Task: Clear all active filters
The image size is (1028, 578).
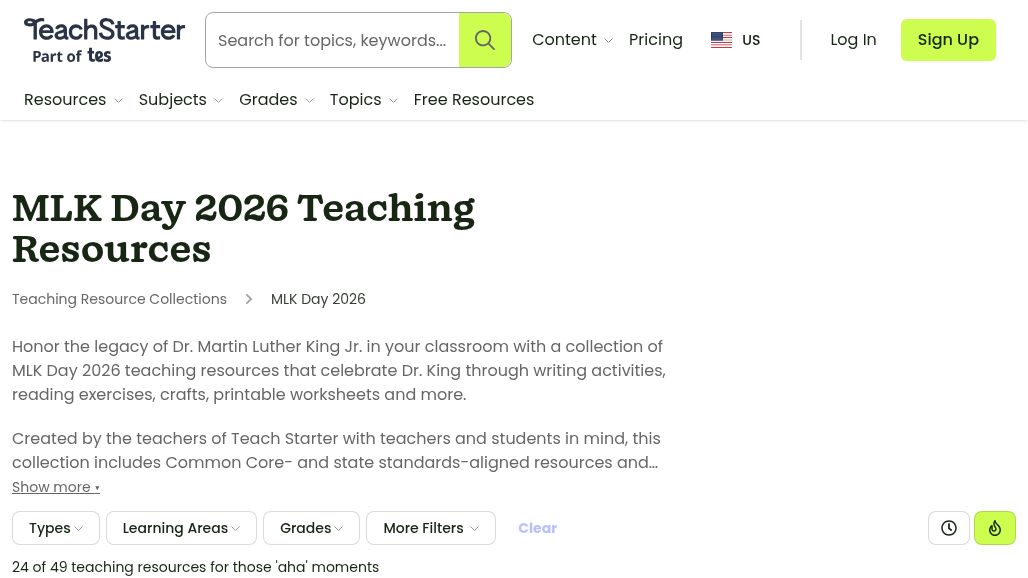Action: [x=537, y=528]
